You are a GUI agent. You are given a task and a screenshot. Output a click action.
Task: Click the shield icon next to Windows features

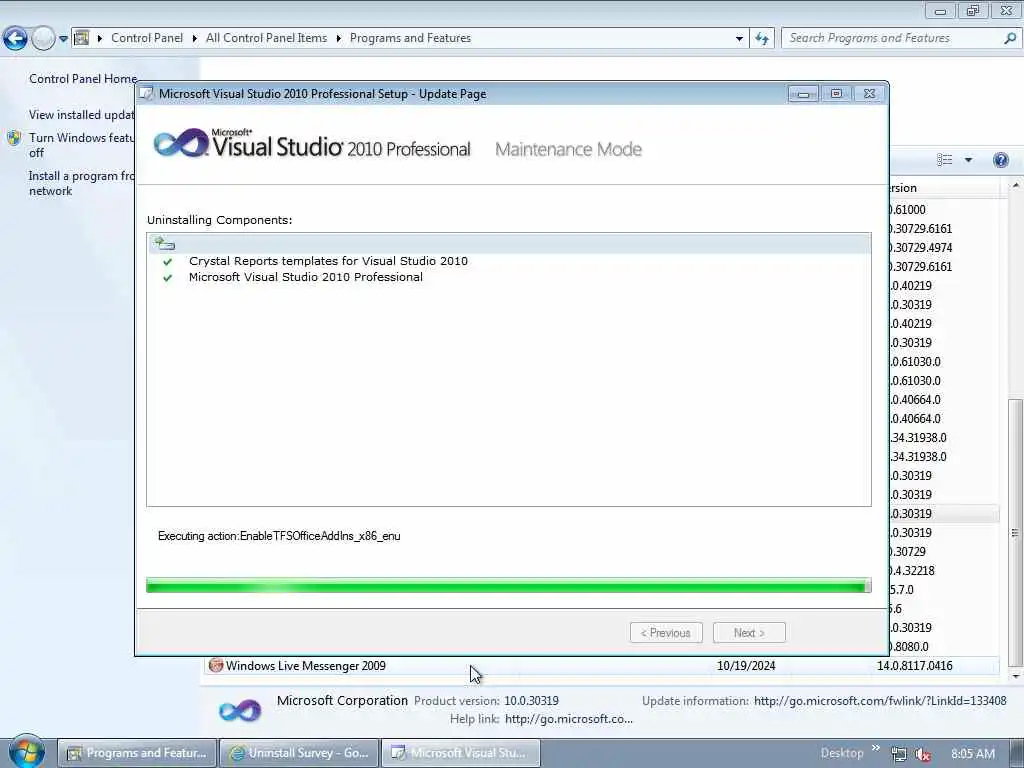(14, 138)
